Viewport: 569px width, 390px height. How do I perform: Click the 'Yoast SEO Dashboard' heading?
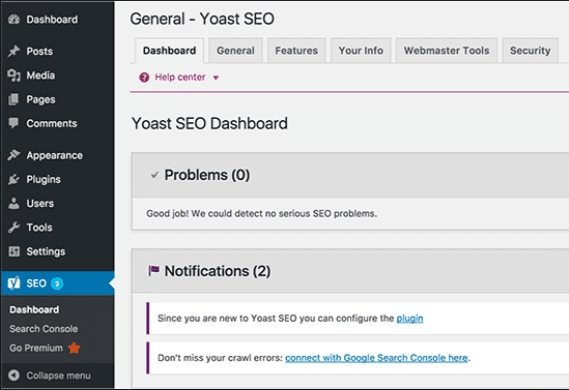[x=210, y=123]
